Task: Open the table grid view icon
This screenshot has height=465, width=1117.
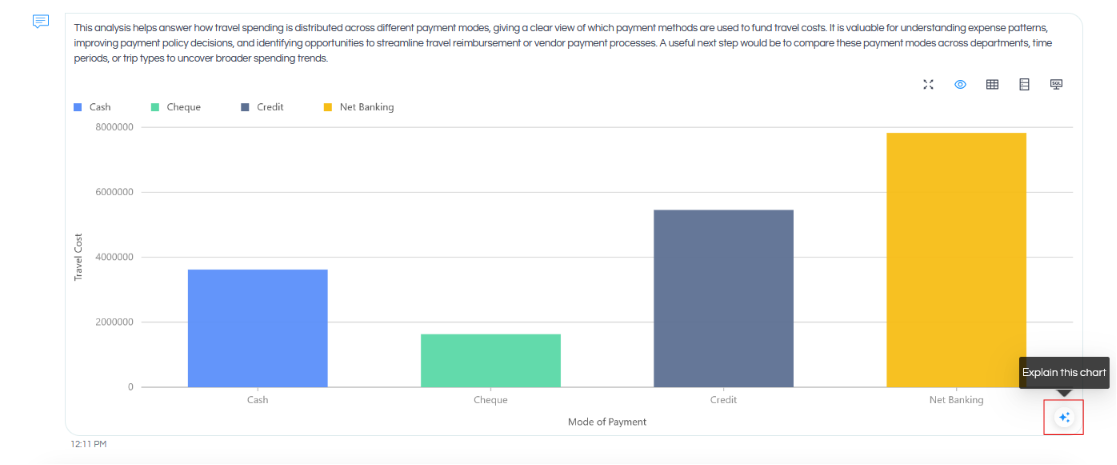Action: 992,85
